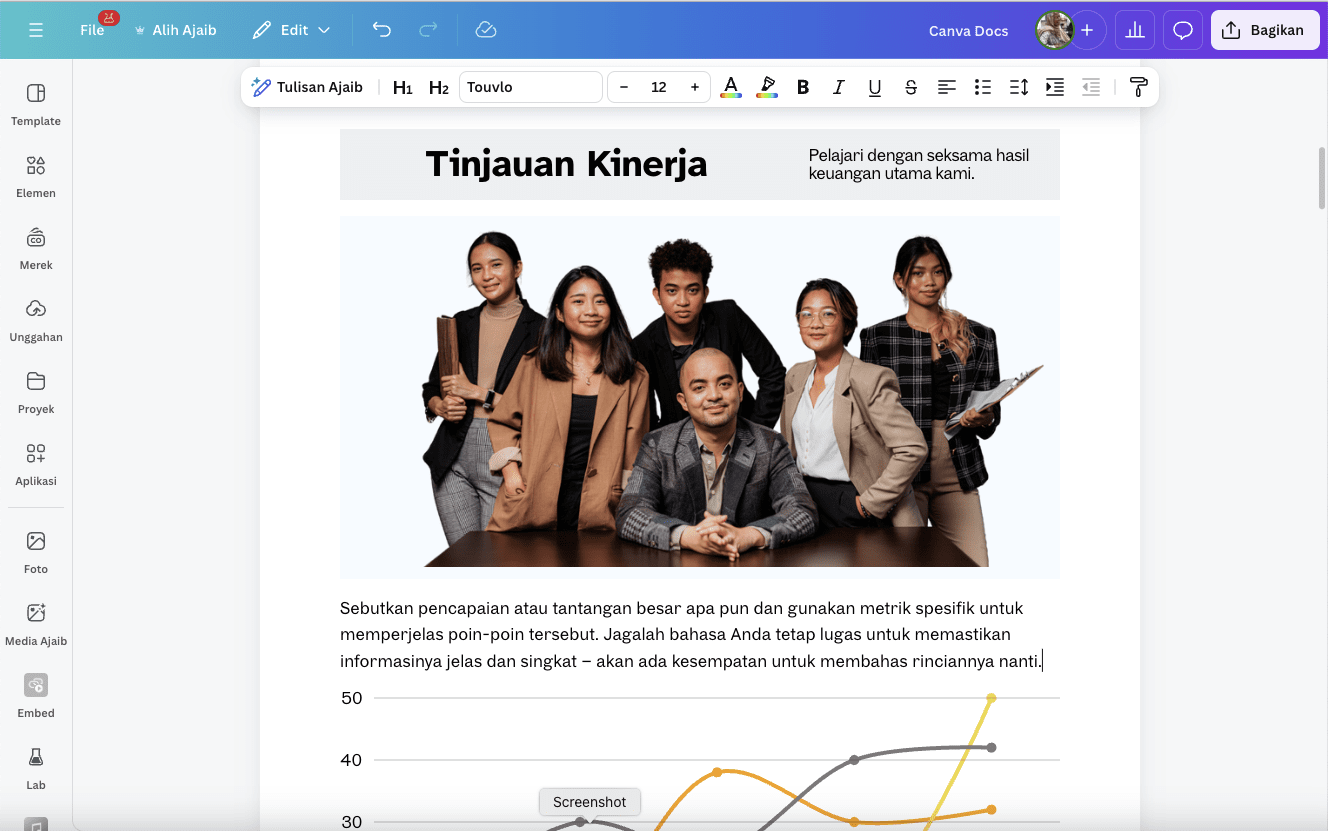
Task: Open the Embed panel
Action: click(36, 696)
